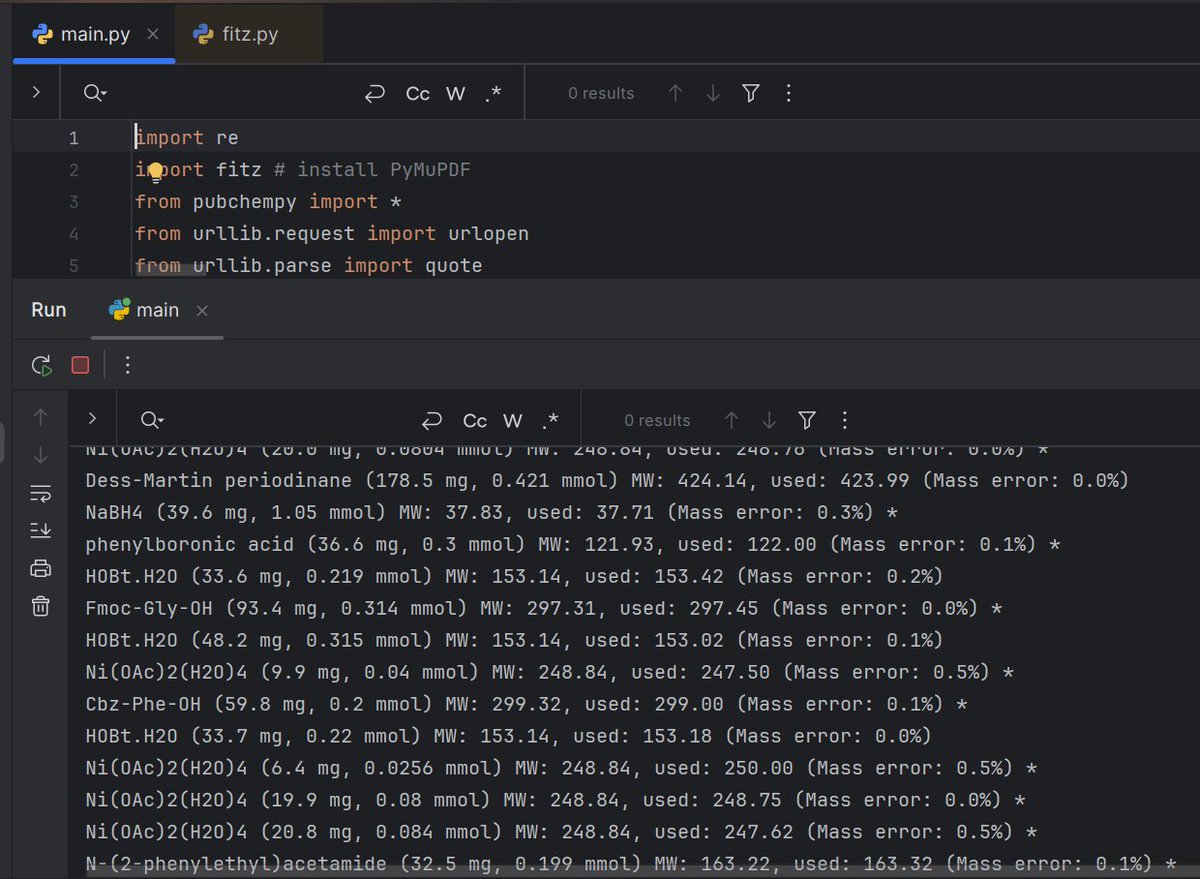Toggle Regex (.*) option in editor search
Image resolution: width=1200 pixels, height=879 pixels.
[493, 93]
